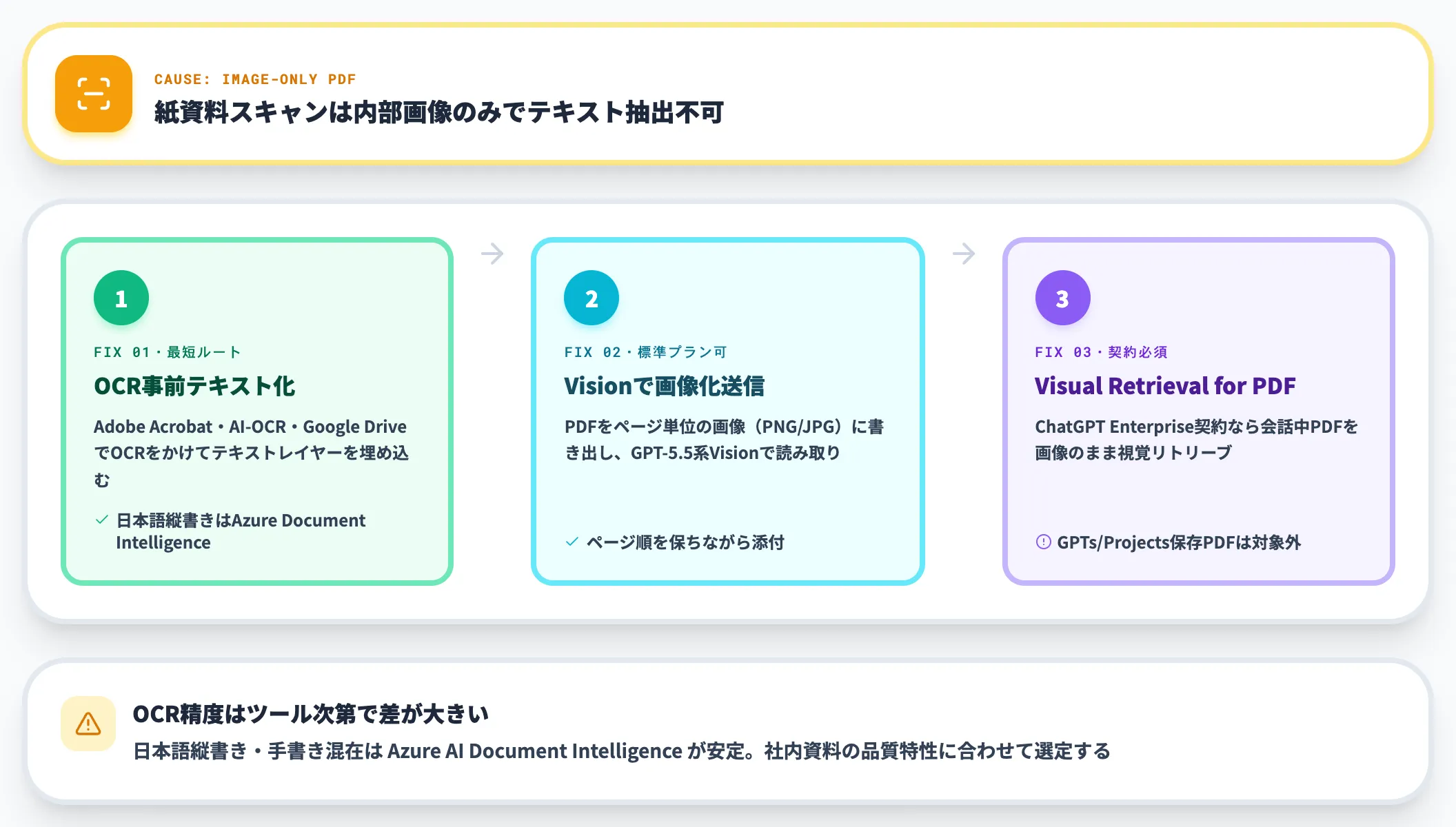Click the FIX 01・最短ルート label

tap(168, 352)
